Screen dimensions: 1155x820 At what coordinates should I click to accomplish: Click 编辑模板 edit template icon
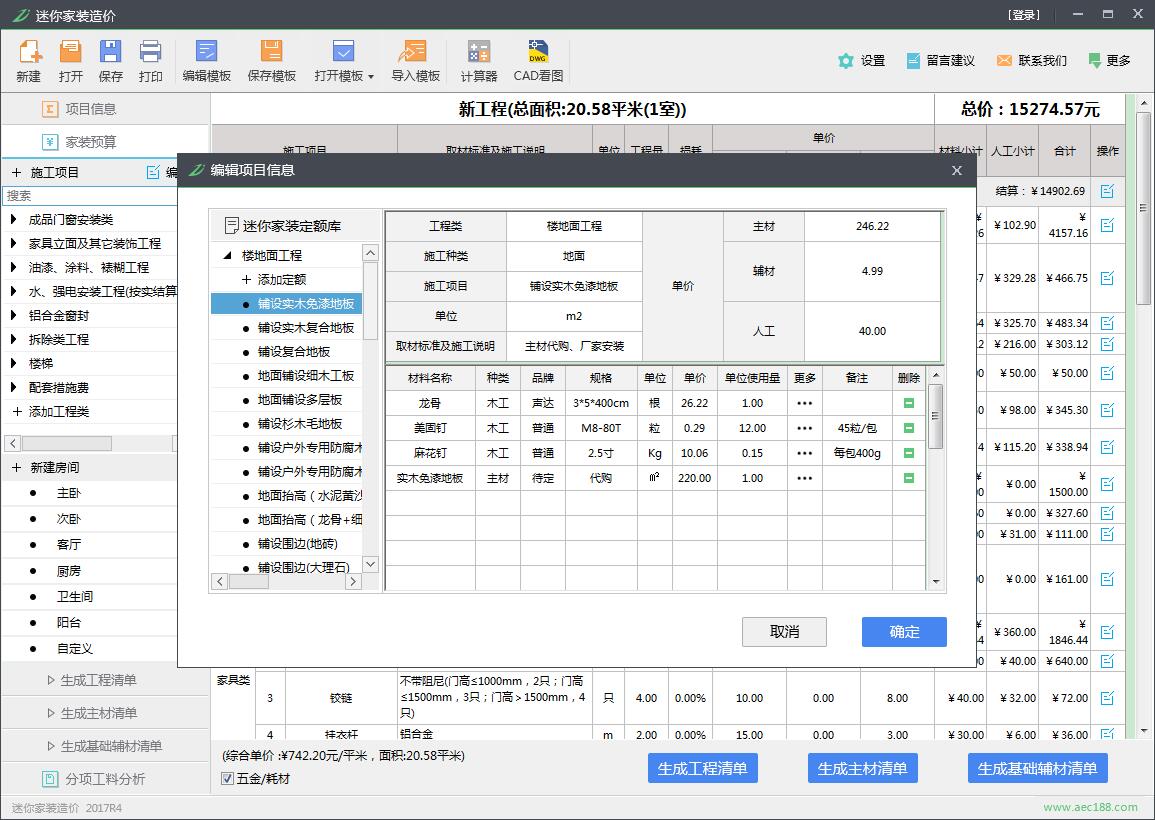206,52
